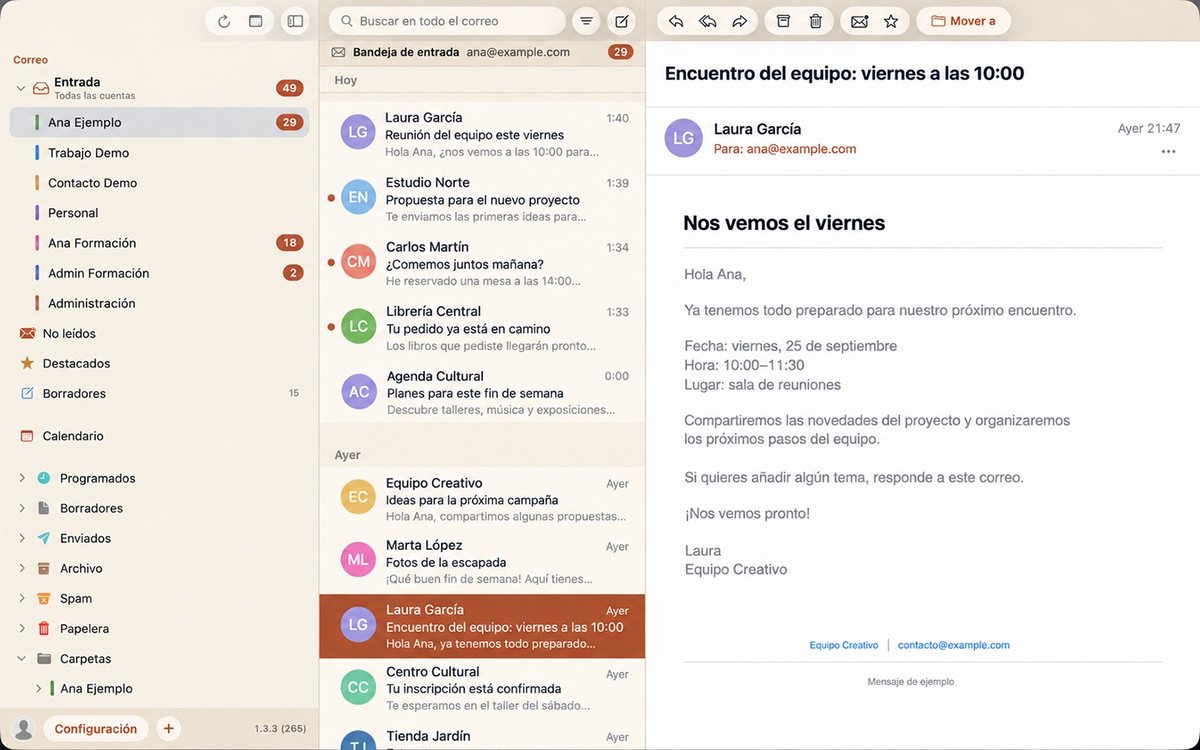Delete message with trash icon

pos(816,21)
